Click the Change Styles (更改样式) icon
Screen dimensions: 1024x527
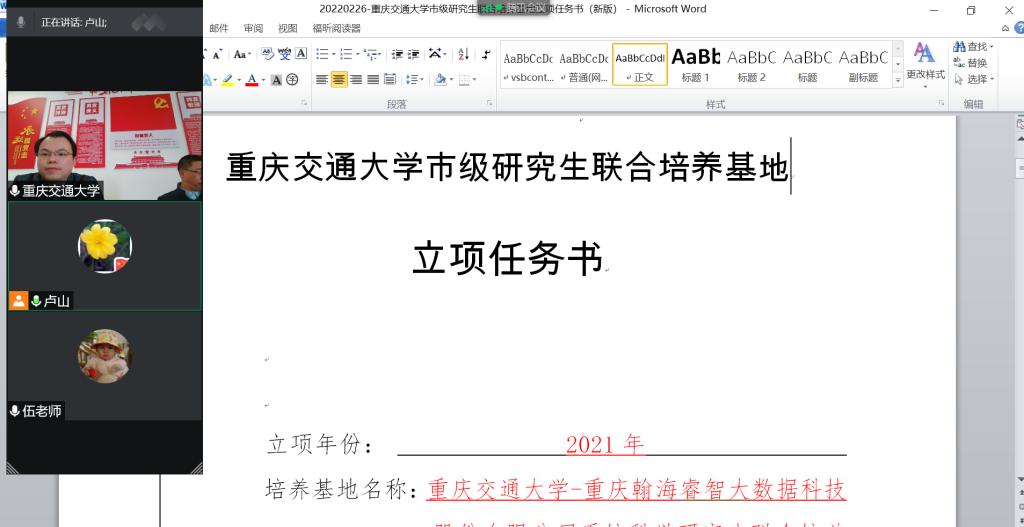pos(925,62)
